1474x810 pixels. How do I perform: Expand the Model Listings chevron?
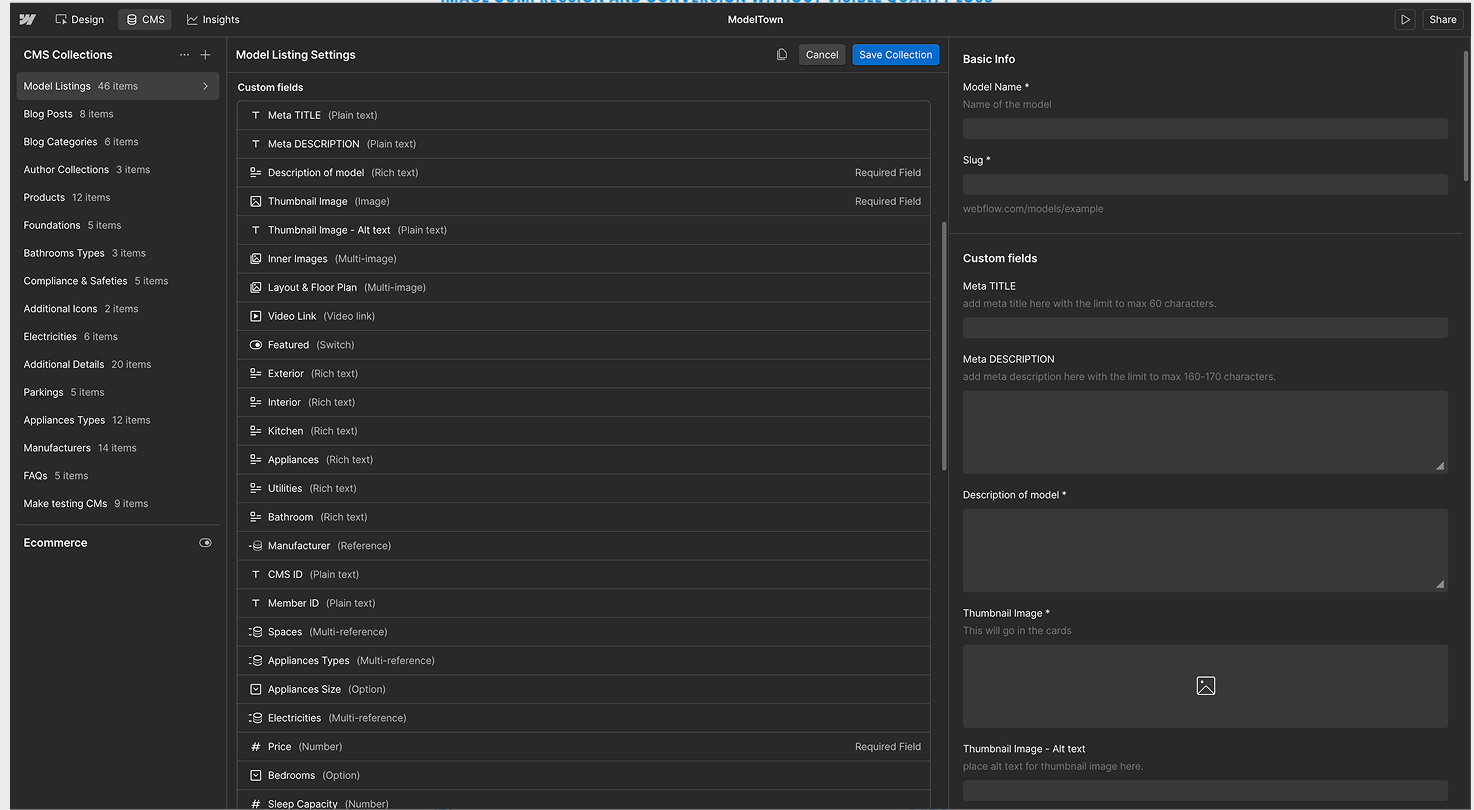pyautogui.click(x=205, y=86)
